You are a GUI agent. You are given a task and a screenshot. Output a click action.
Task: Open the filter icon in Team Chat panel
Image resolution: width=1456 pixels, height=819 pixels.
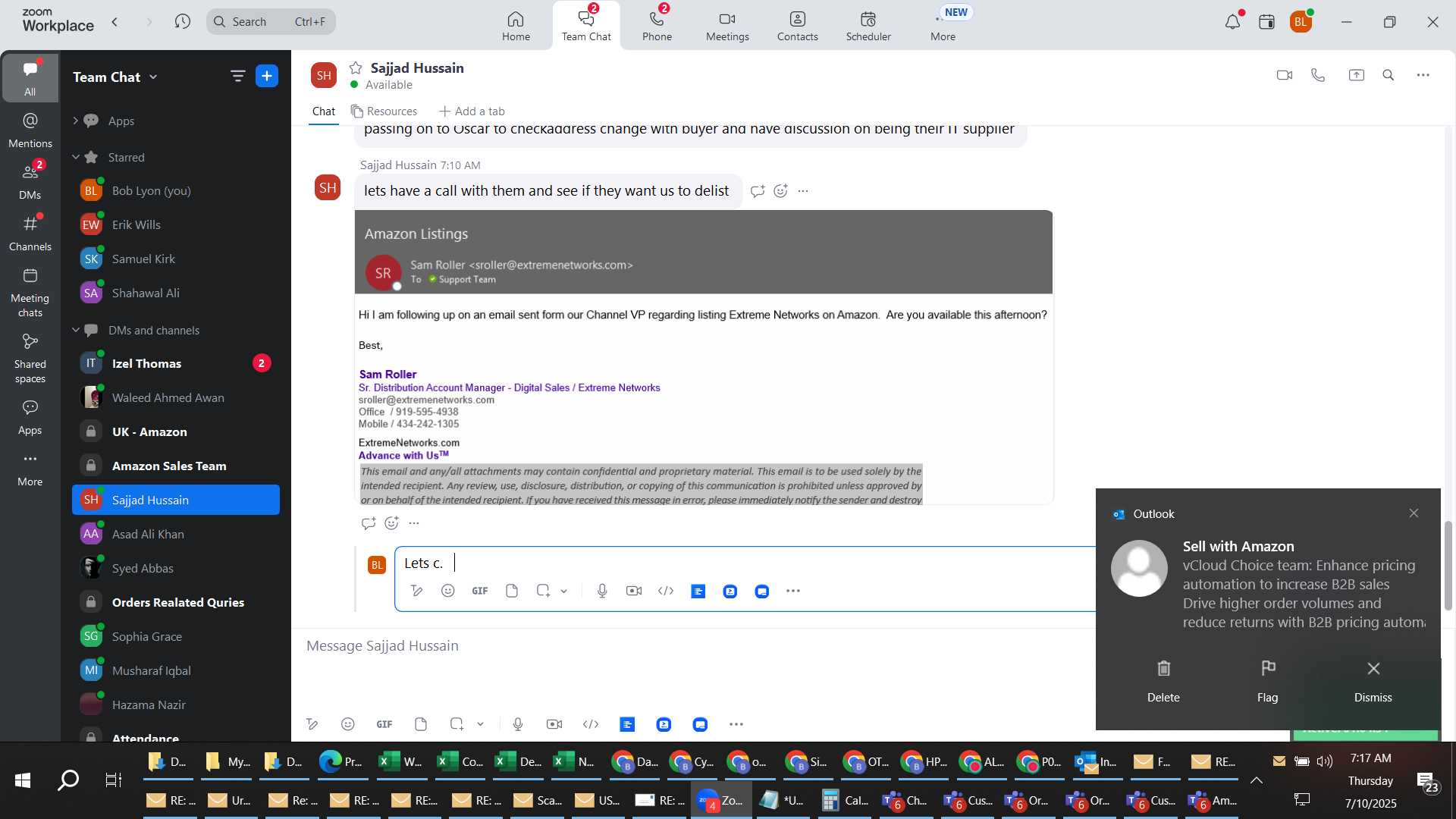[x=237, y=76]
